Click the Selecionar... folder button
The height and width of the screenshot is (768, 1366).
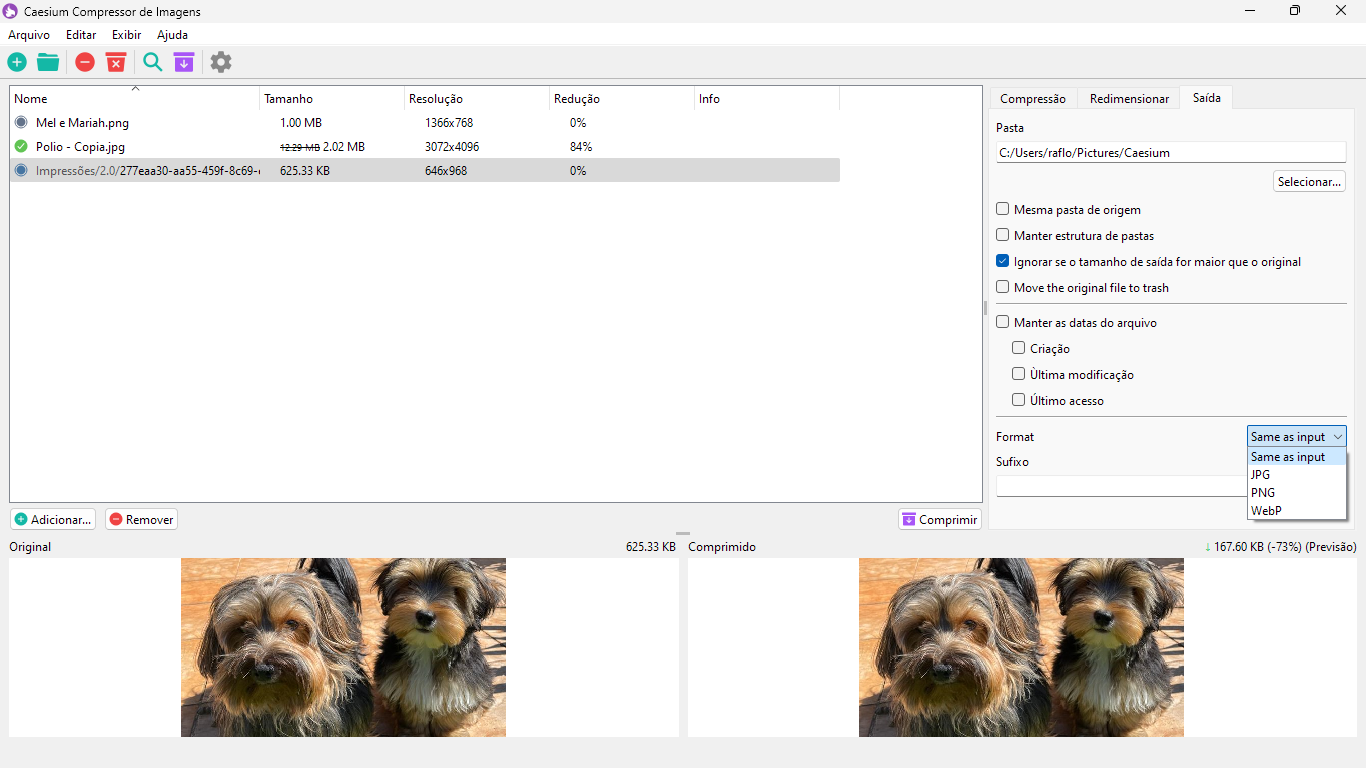coord(1309,182)
